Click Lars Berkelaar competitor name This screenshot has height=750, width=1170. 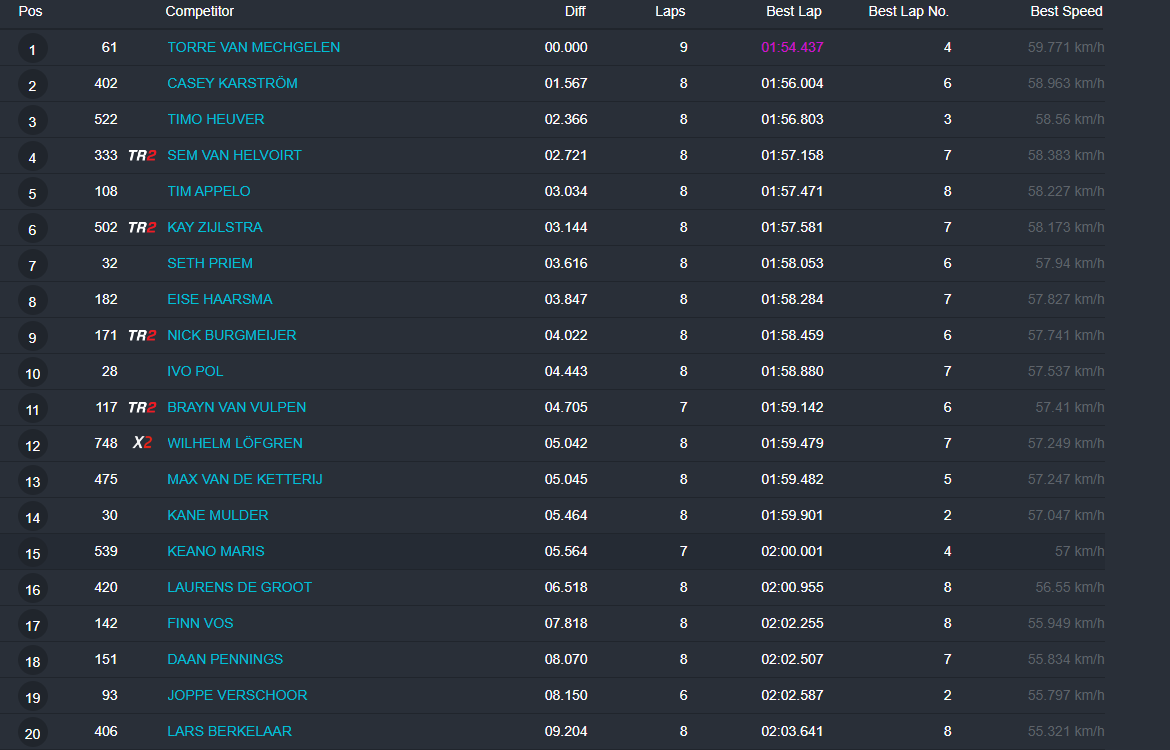tap(229, 731)
